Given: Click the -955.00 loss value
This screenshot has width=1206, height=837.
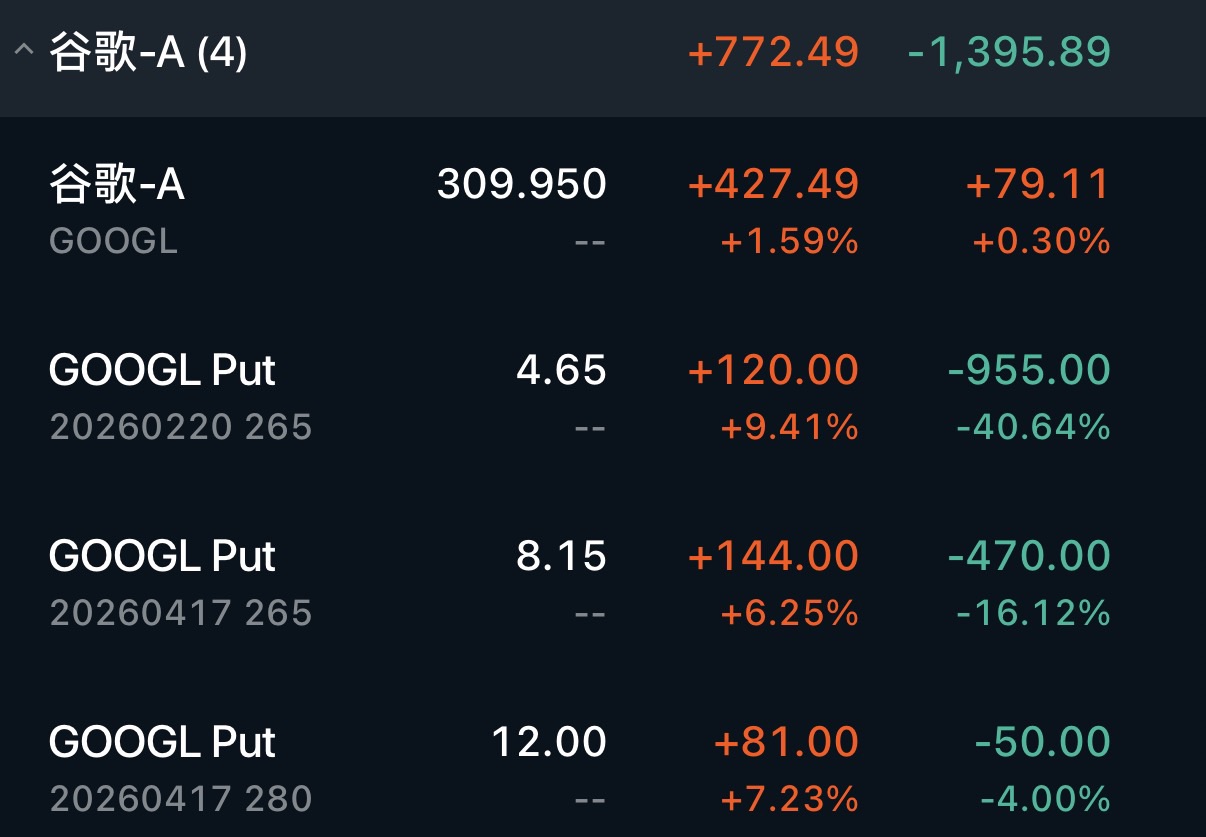Looking at the screenshot, I should click(x=1029, y=371).
